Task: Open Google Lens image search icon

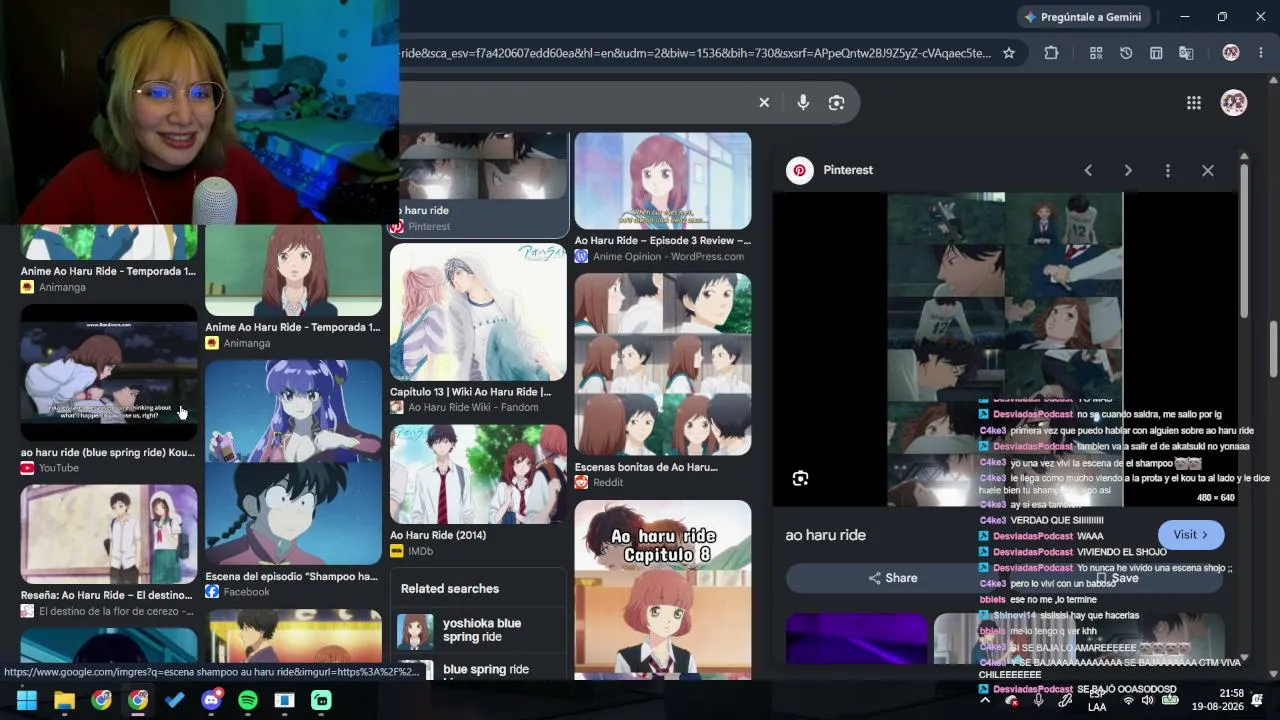Action: pyautogui.click(x=836, y=102)
